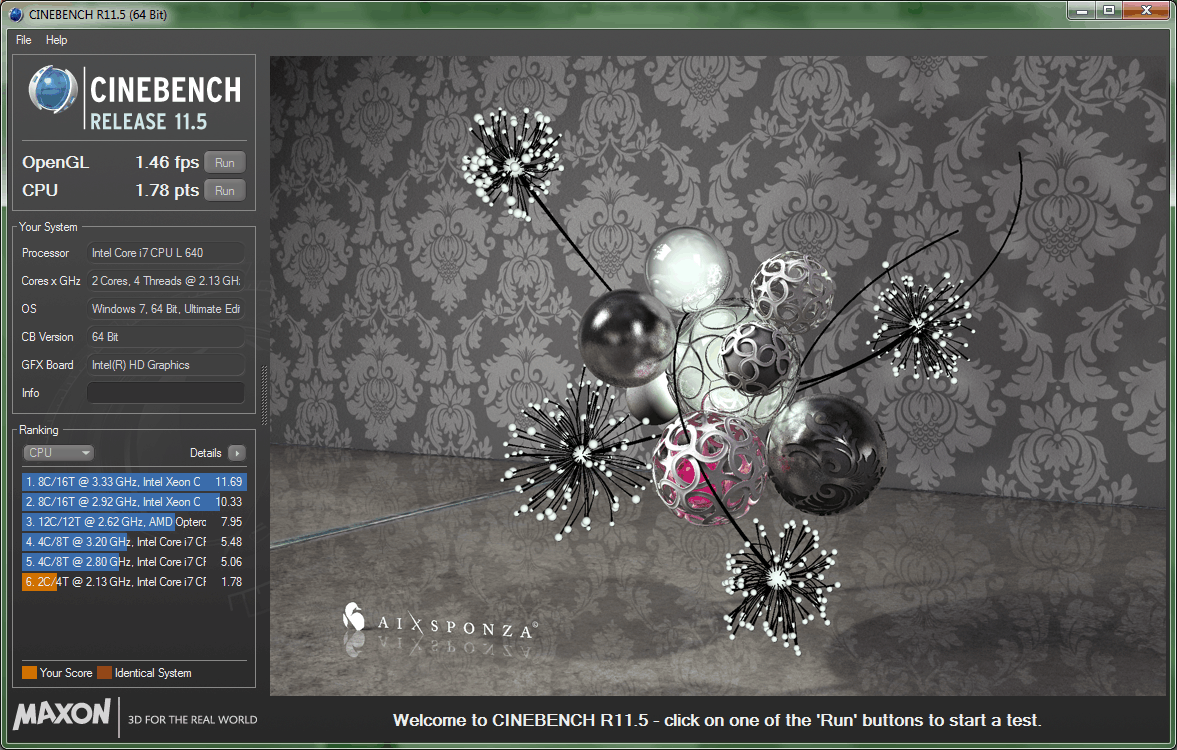Click the orange Your Score legend swatch
1177x750 pixels.
tap(29, 673)
